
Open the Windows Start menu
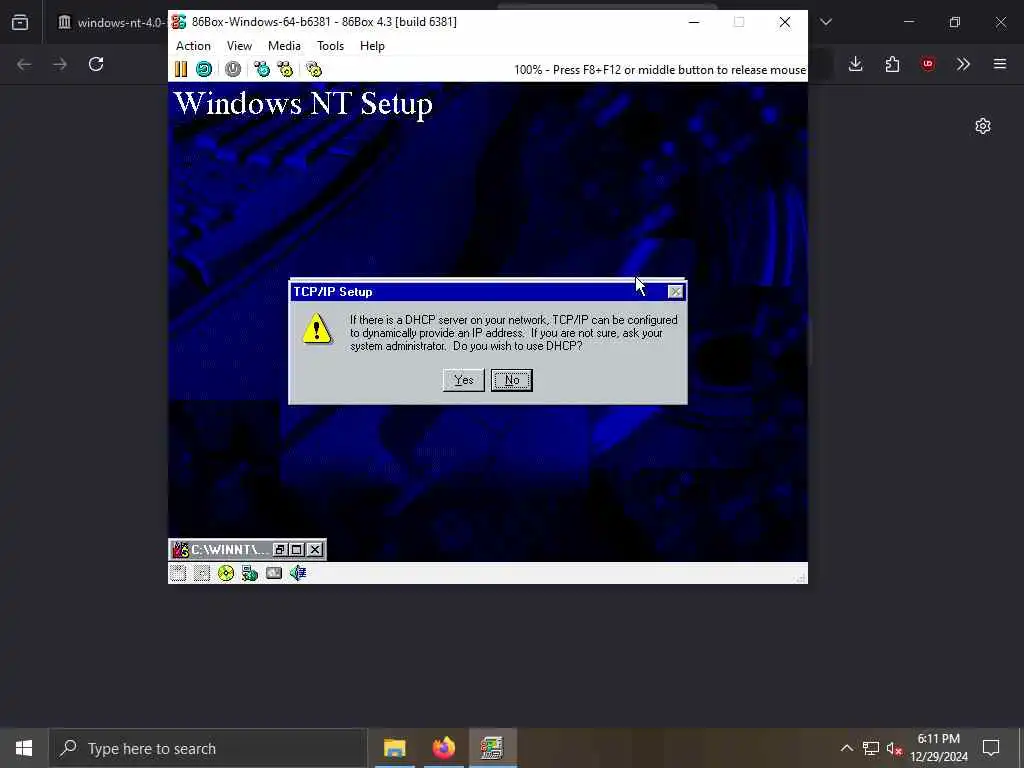click(24, 748)
